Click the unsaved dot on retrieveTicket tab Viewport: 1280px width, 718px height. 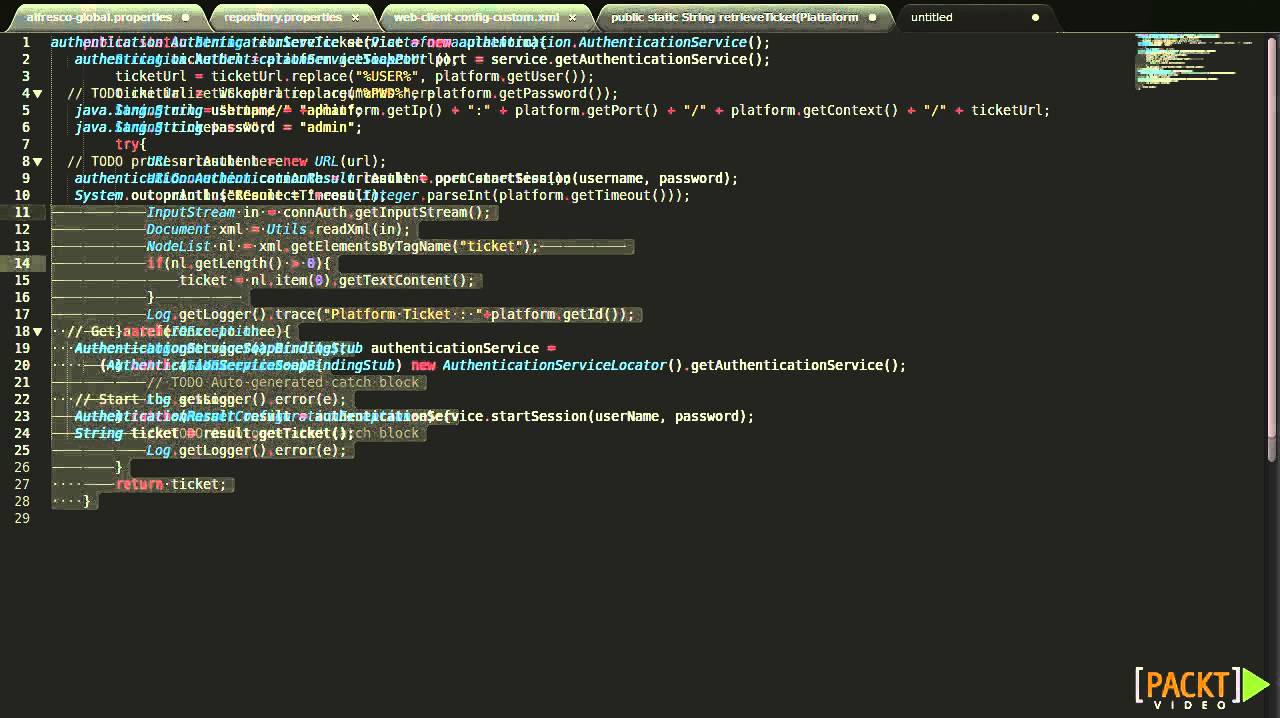pyautogui.click(x=872, y=17)
